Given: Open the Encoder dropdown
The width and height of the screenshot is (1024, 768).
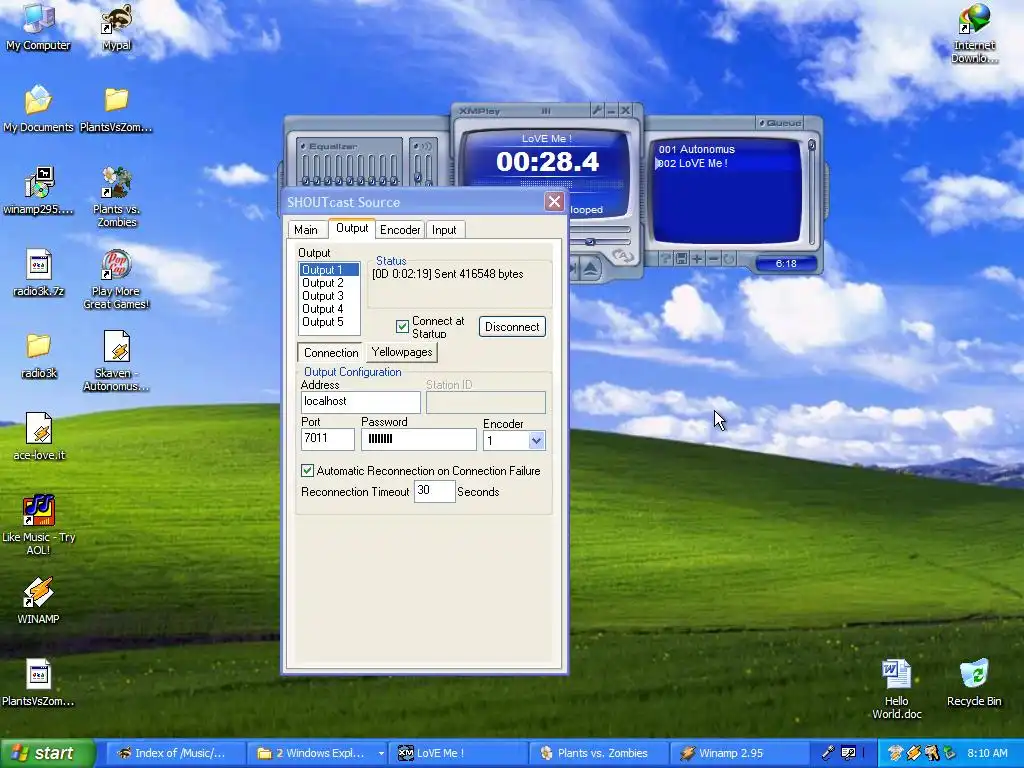Looking at the screenshot, I should pos(536,440).
